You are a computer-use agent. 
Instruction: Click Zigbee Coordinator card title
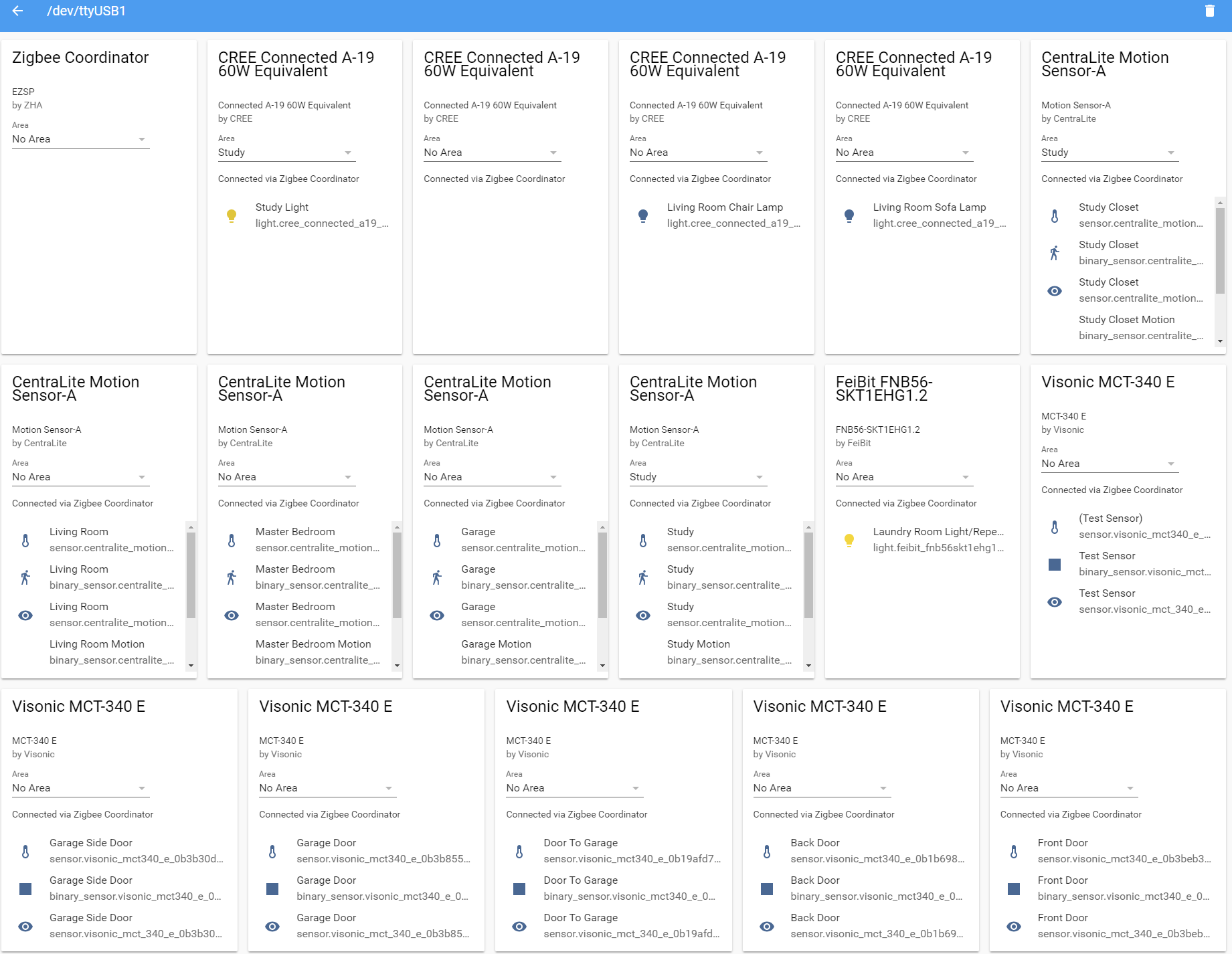[80, 58]
